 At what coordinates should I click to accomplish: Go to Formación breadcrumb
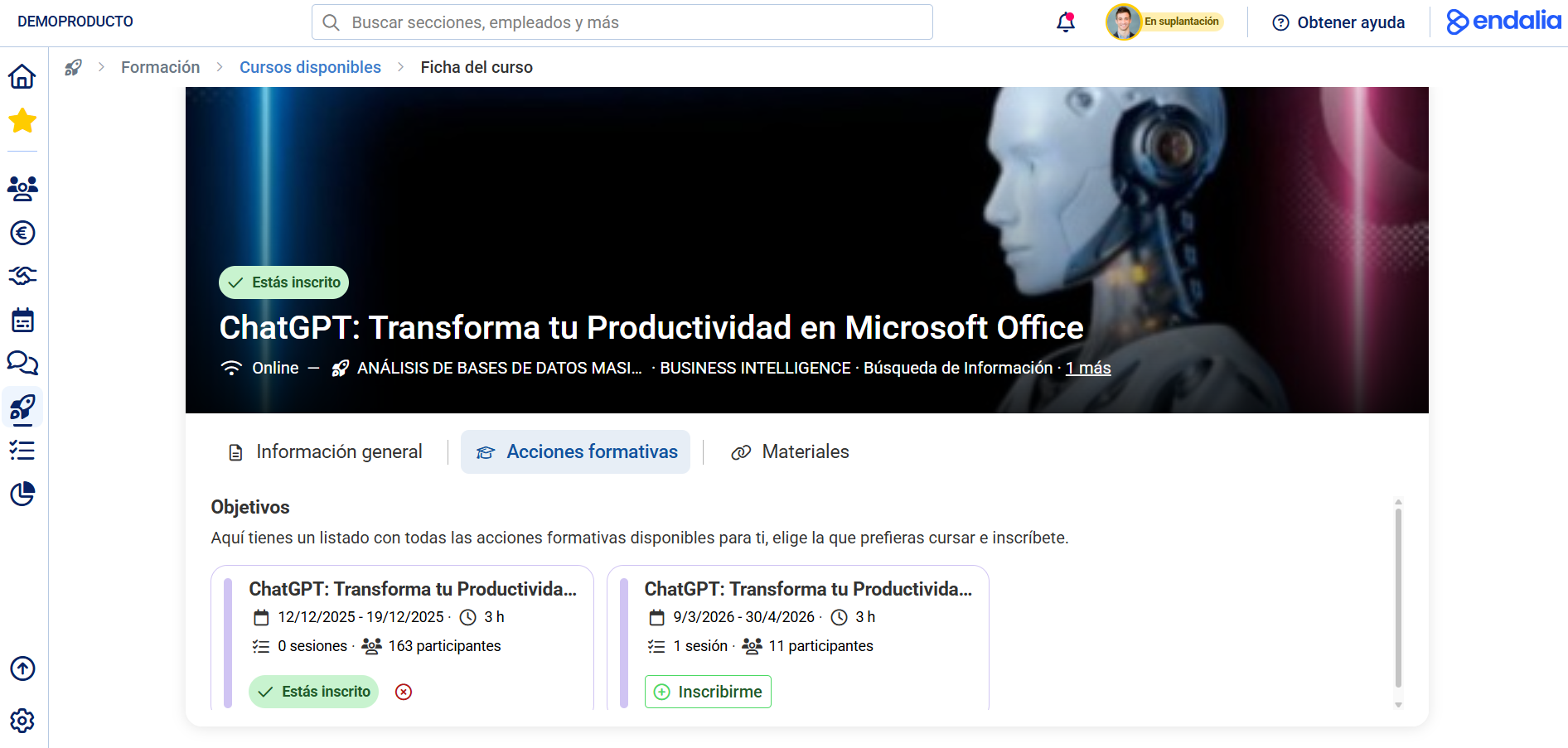[x=161, y=67]
